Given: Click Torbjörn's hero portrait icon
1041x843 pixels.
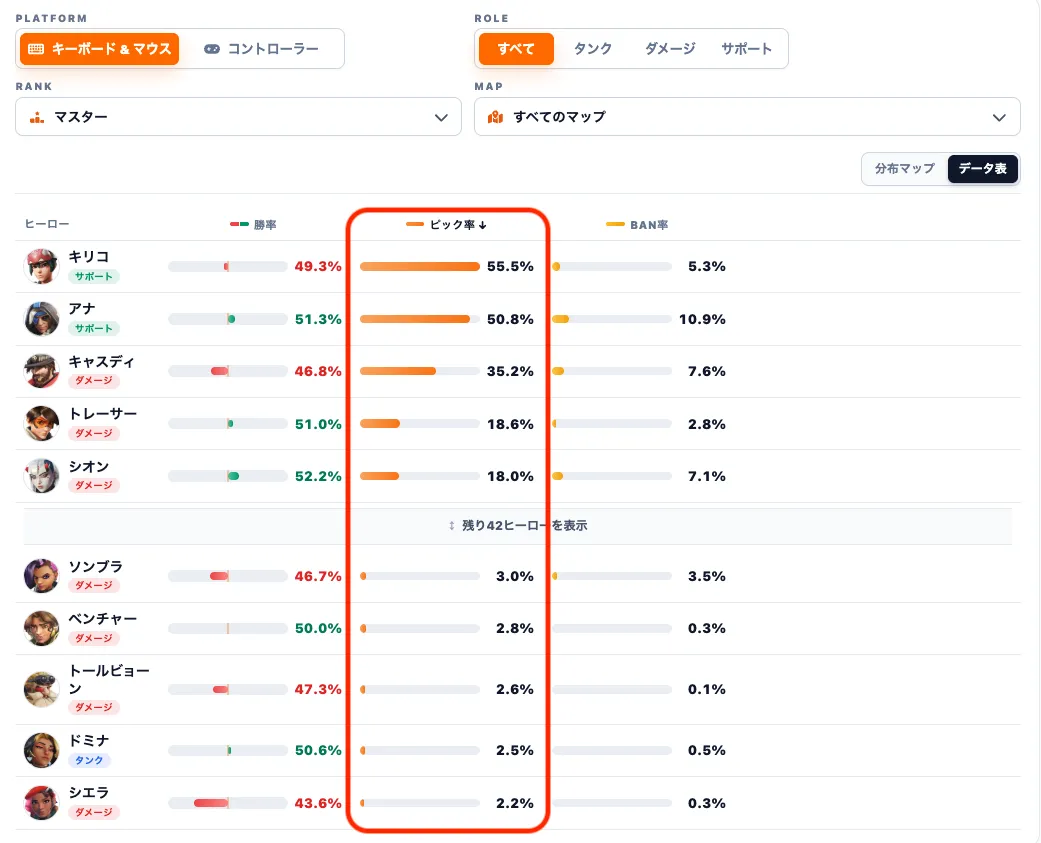Looking at the screenshot, I should click(x=41, y=689).
